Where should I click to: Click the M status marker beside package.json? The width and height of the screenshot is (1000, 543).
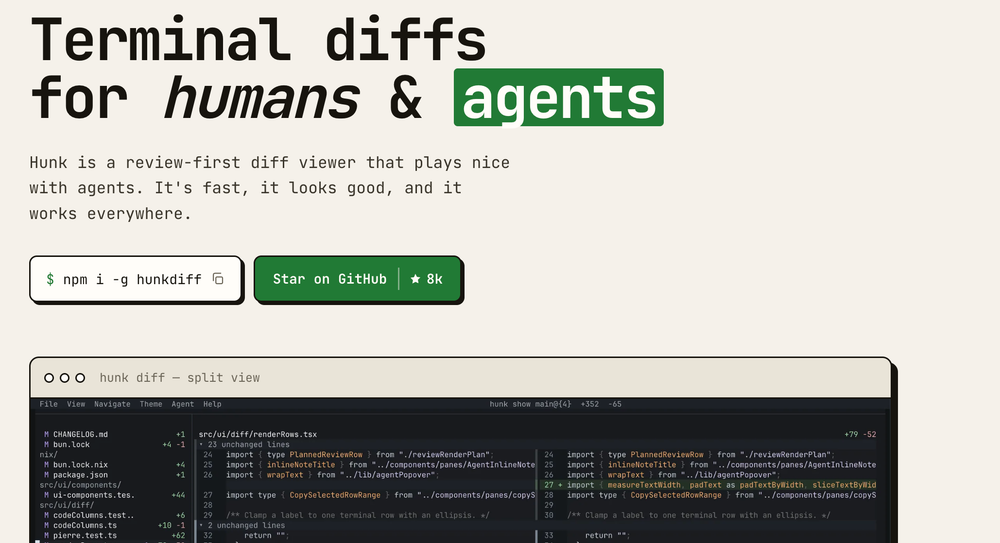46,475
